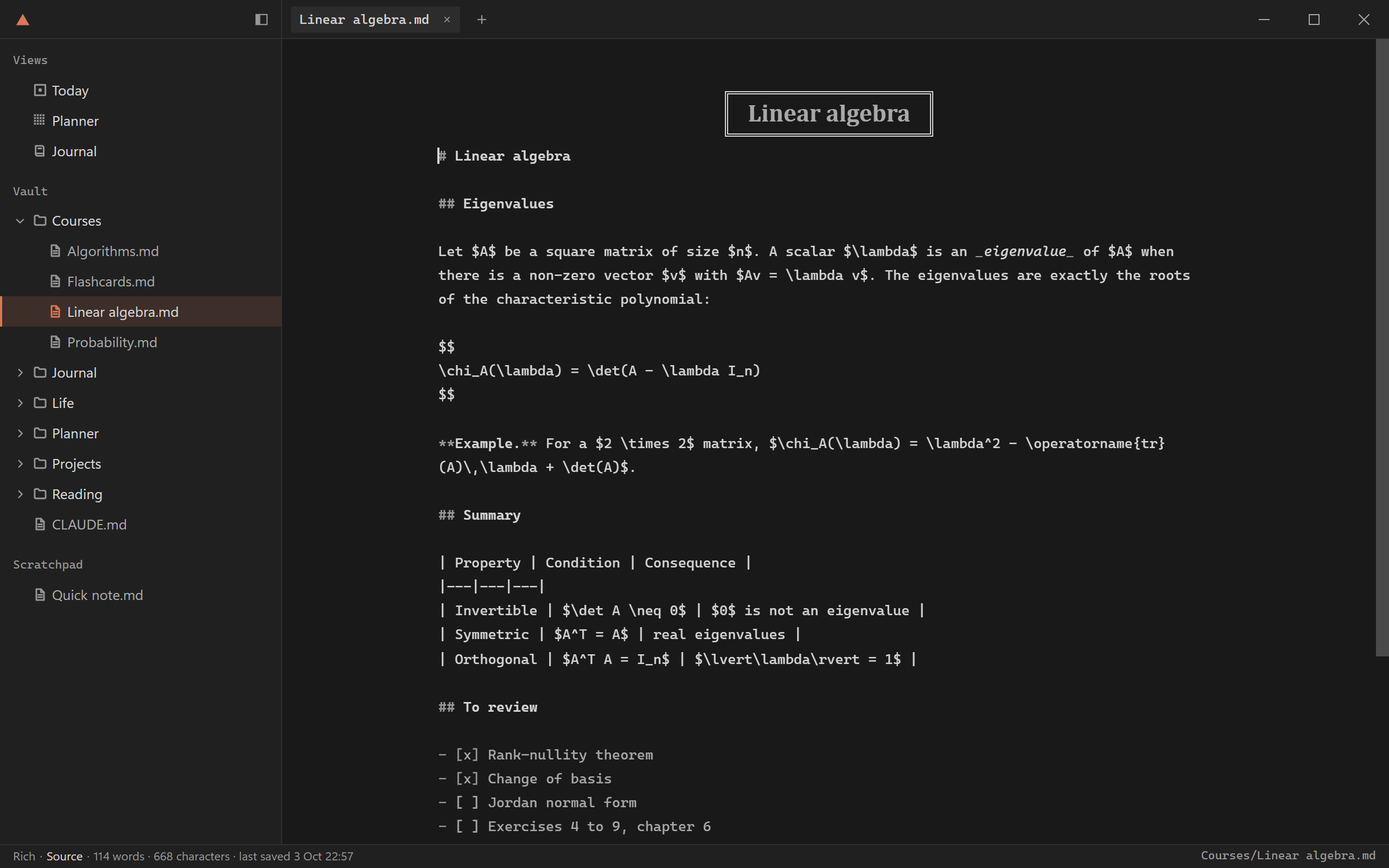Click the '114 words' status entry
The image size is (1389, 868).
pos(119,856)
